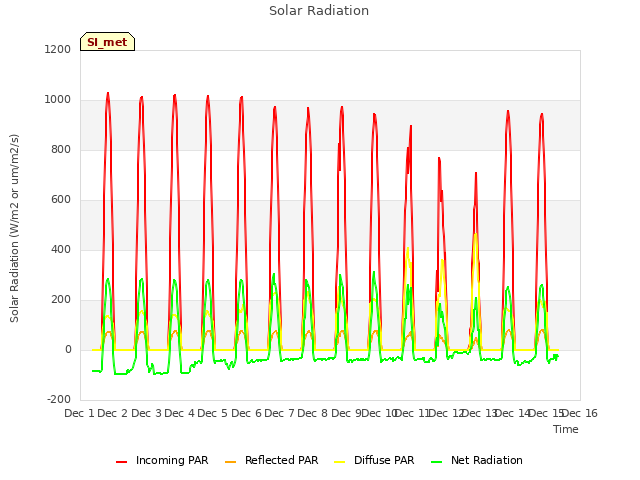Click the Solar Radiation chart title
The image size is (640, 480).
pyautogui.click(x=319, y=11)
